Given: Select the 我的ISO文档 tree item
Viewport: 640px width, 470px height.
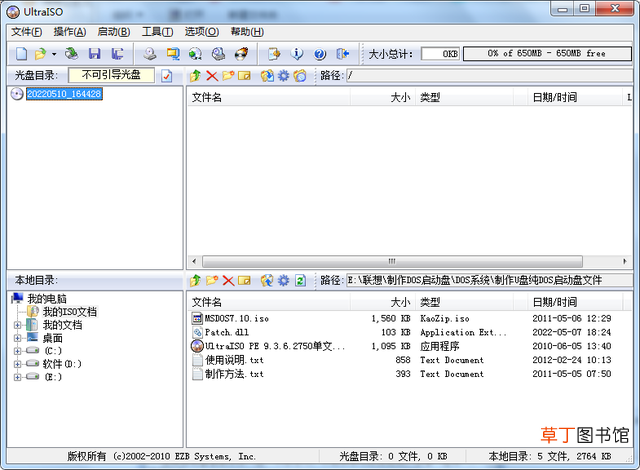Looking at the screenshot, I should 70,312.
